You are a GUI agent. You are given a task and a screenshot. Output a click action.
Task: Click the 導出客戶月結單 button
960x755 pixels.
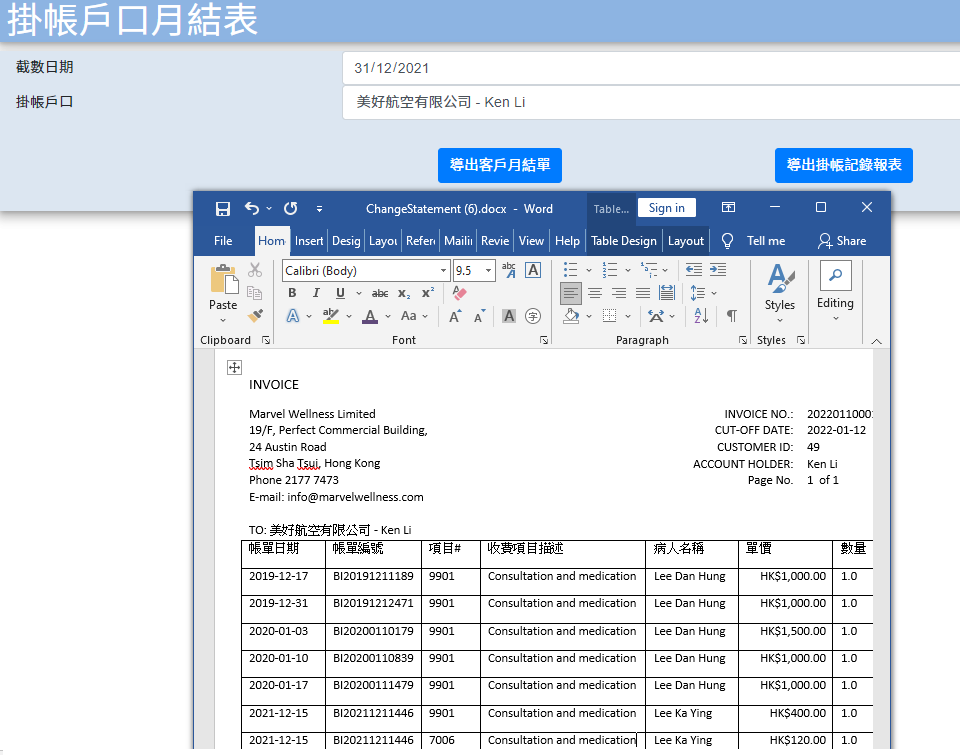tap(500, 165)
